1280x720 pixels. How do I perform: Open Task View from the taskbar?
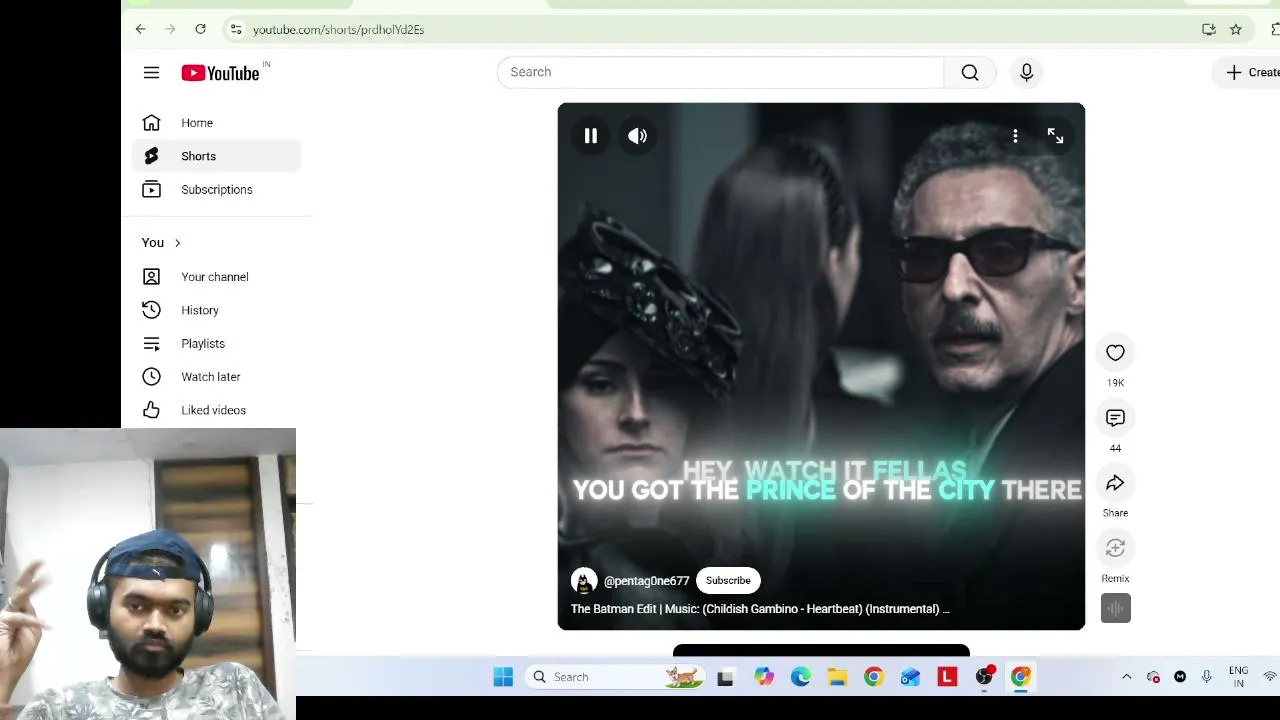726,677
